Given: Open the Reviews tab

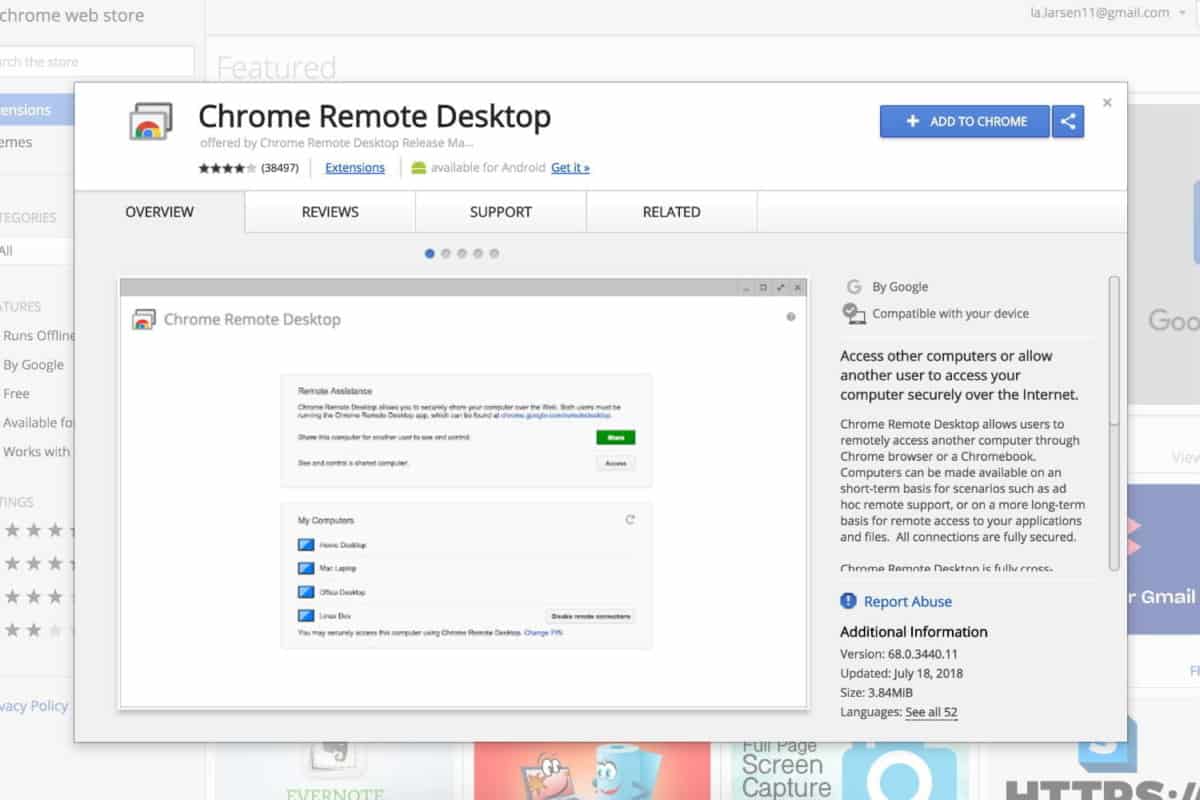Looking at the screenshot, I should tap(330, 212).
